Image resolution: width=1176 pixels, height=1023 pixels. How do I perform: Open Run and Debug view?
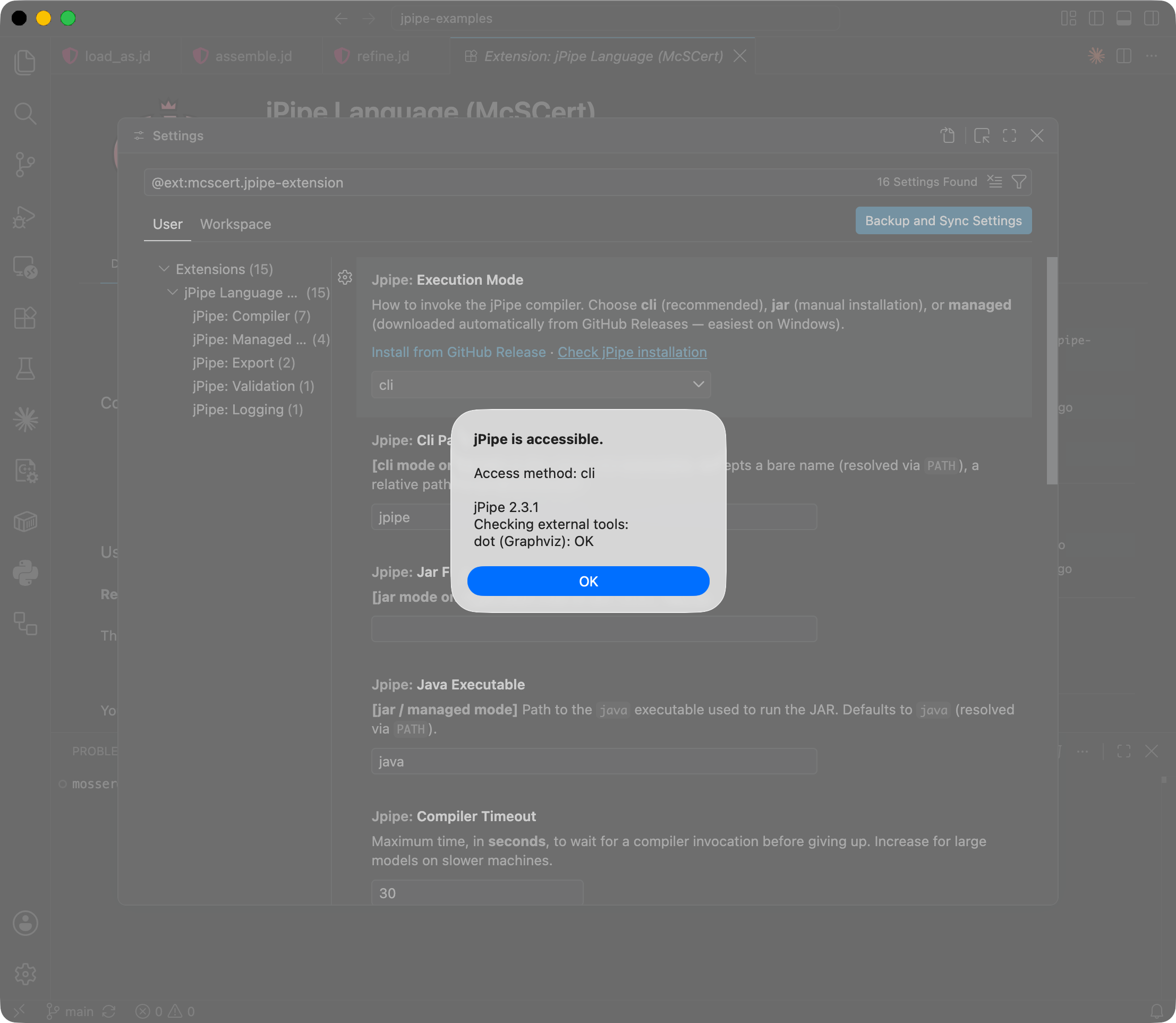[x=25, y=216]
